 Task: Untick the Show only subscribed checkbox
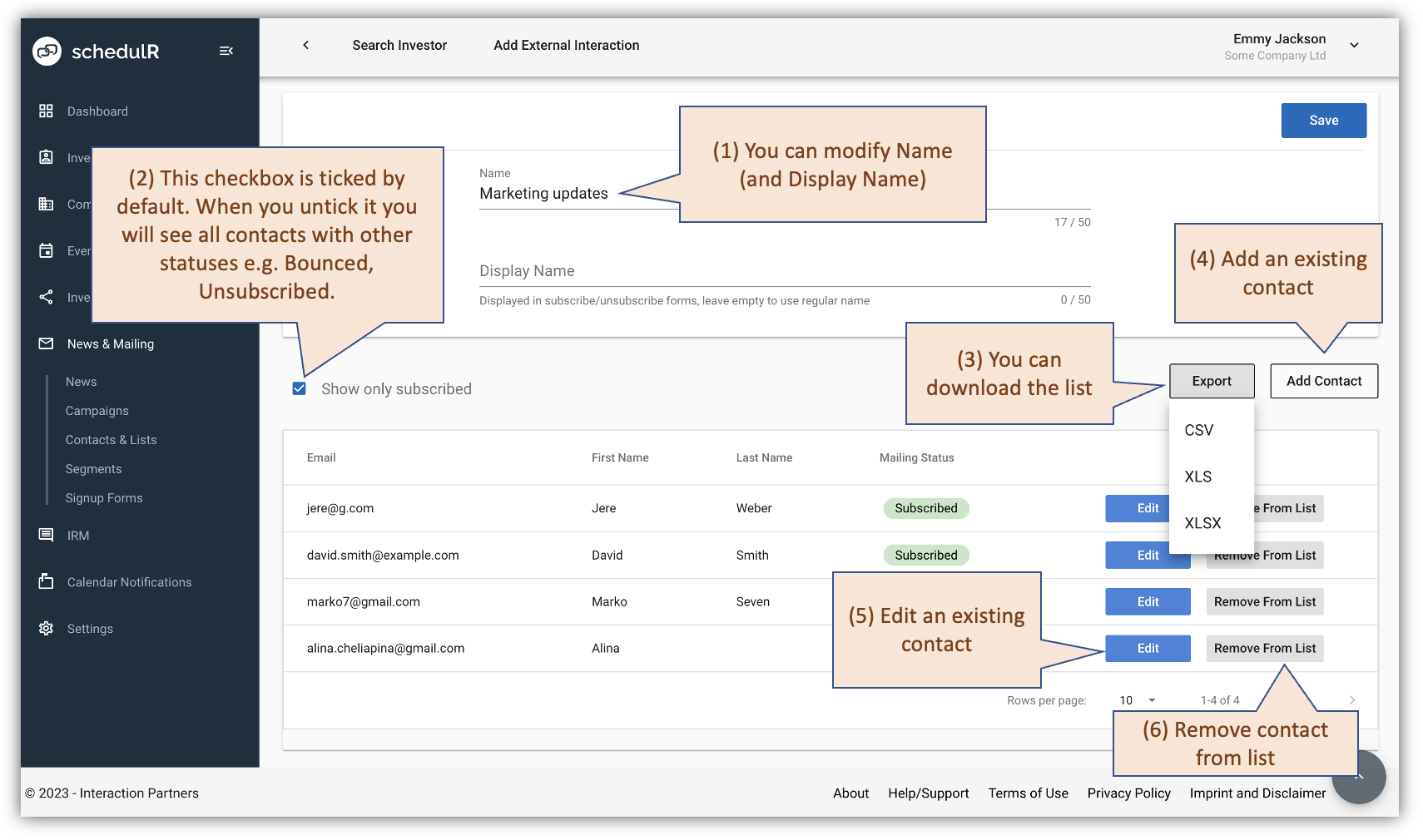[298, 388]
